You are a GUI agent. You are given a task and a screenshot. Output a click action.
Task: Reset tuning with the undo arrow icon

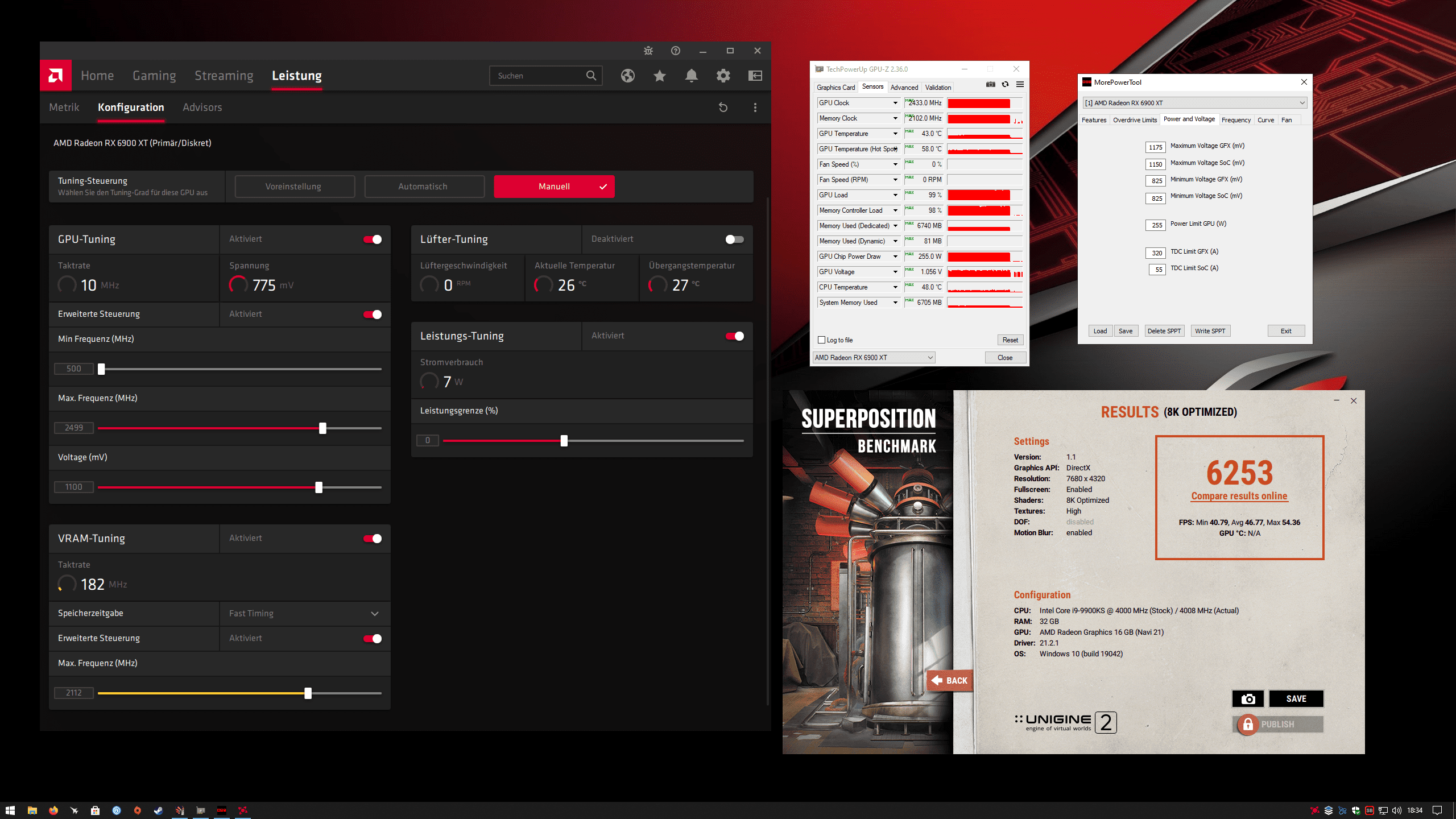click(x=723, y=107)
